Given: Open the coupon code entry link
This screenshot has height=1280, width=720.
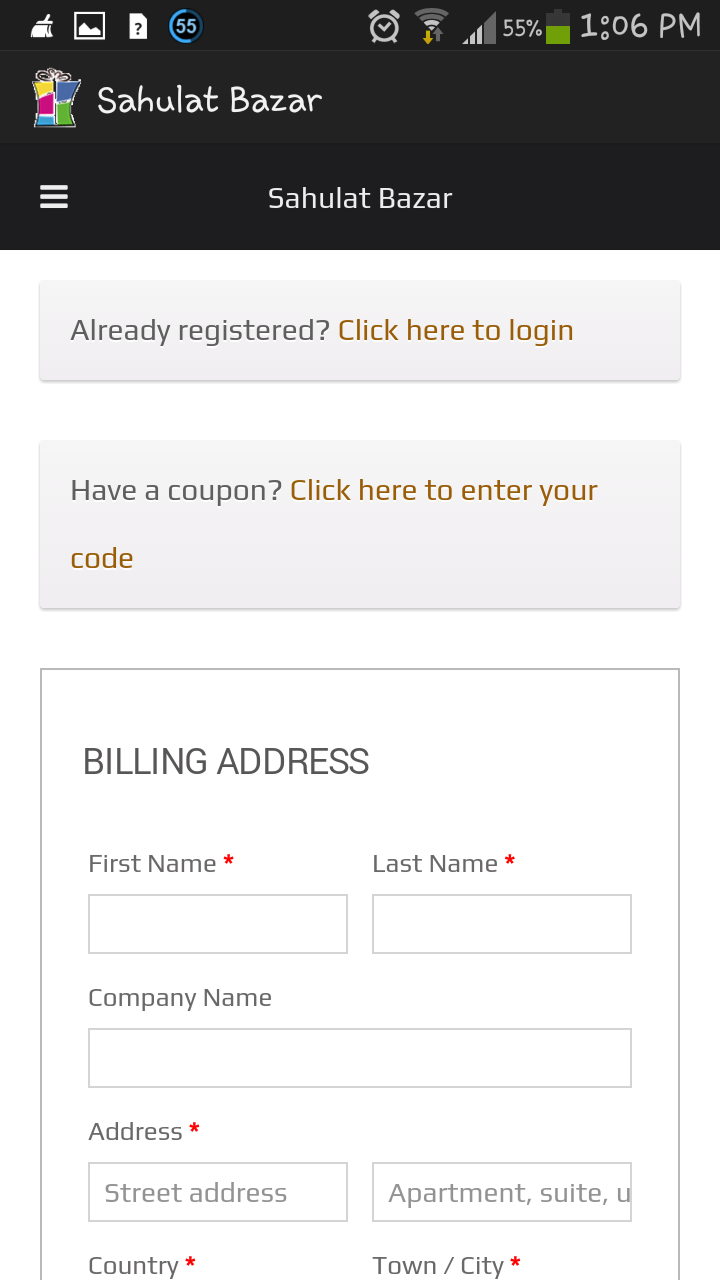Looking at the screenshot, I should [x=443, y=490].
